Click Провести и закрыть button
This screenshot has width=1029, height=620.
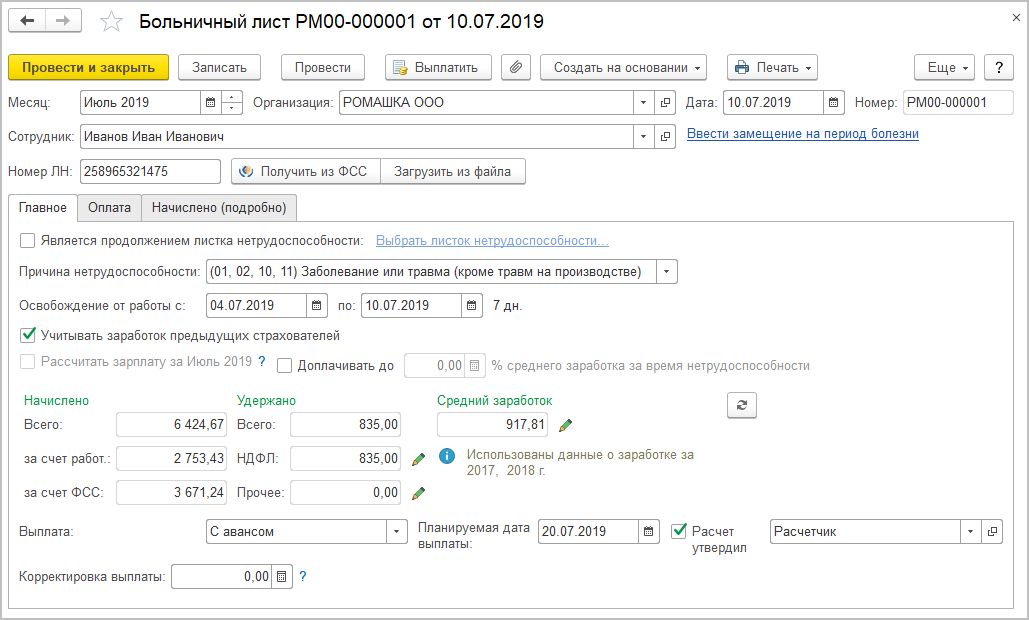pos(88,68)
